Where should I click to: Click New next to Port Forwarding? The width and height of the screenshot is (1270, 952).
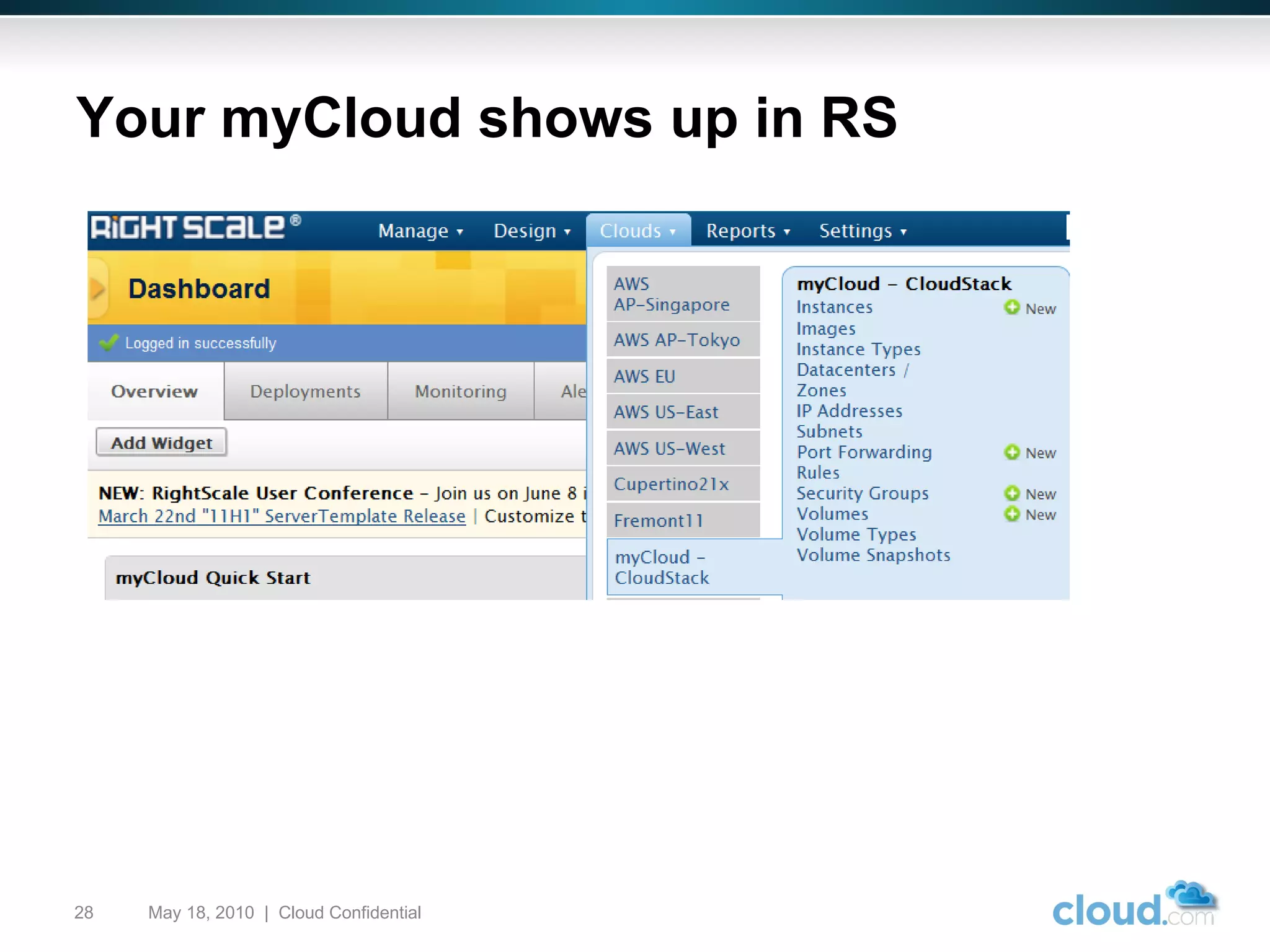[x=1041, y=453]
